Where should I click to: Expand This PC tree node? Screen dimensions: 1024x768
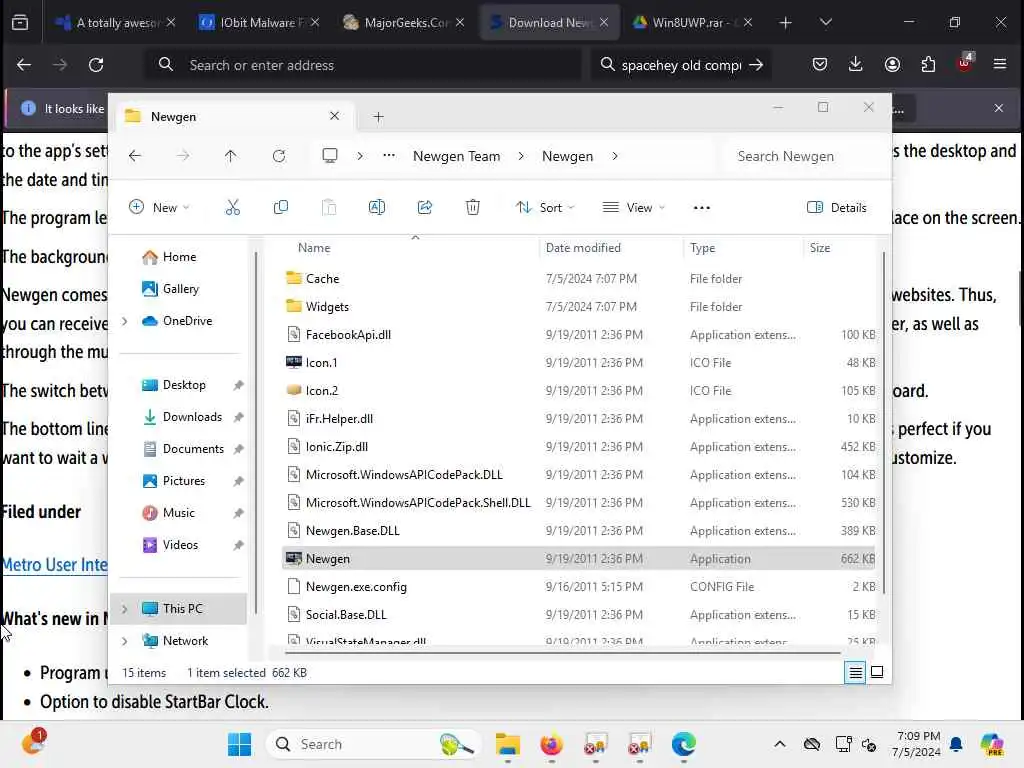(x=125, y=609)
